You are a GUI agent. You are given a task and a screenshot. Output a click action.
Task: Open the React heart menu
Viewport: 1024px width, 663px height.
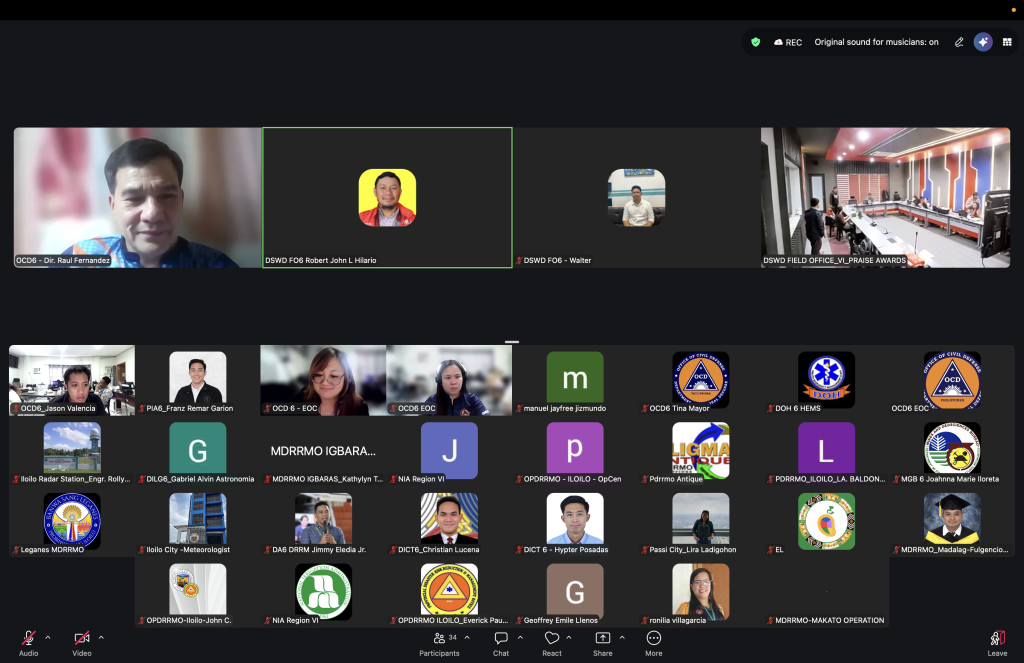[552, 643]
